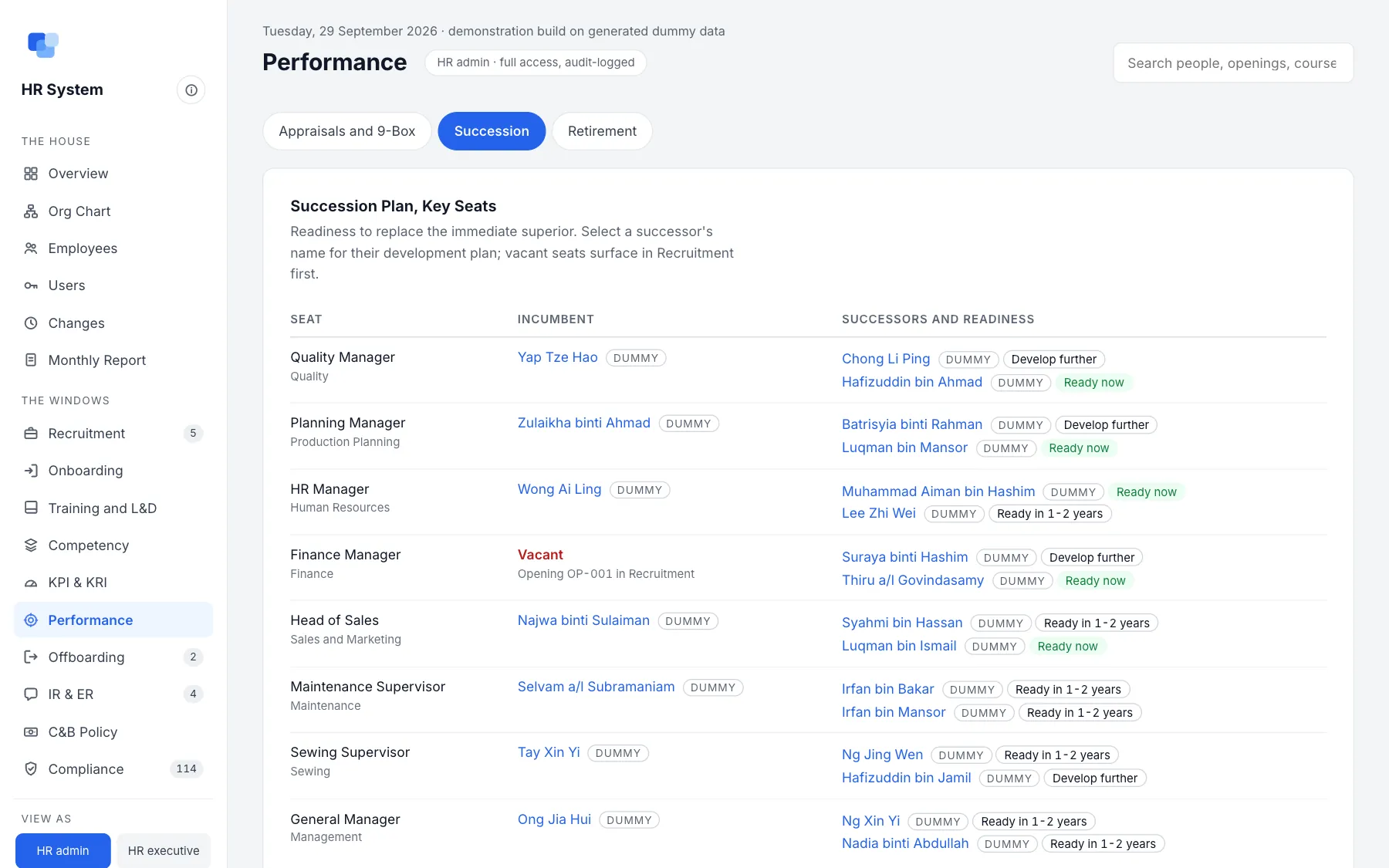The height and width of the screenshot is (868, 1389).
Task: Click Chong Li Ping's Develop further badge
Action: (1054, 360)
